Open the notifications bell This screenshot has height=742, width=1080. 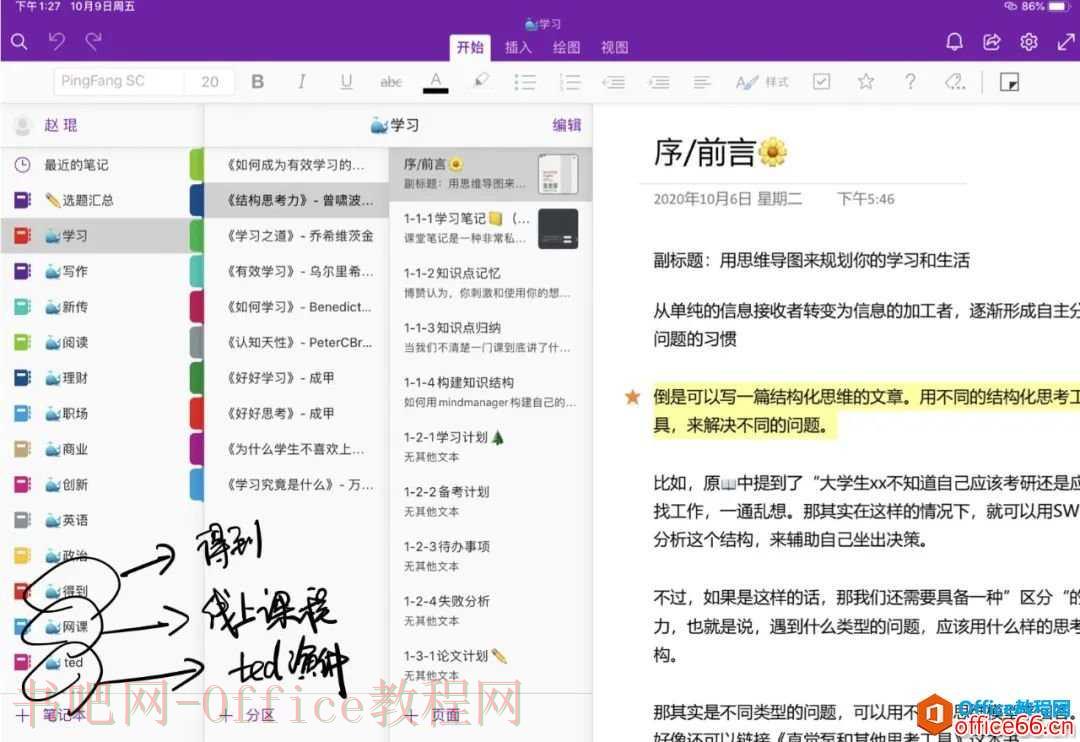tap(954, 42)
